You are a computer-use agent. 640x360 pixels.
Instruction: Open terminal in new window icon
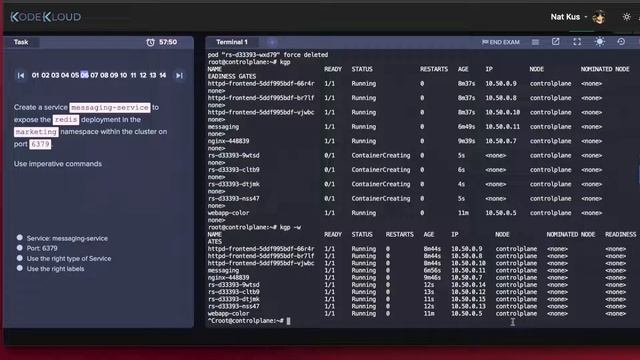pyautogui.click(x=556, y=42)
